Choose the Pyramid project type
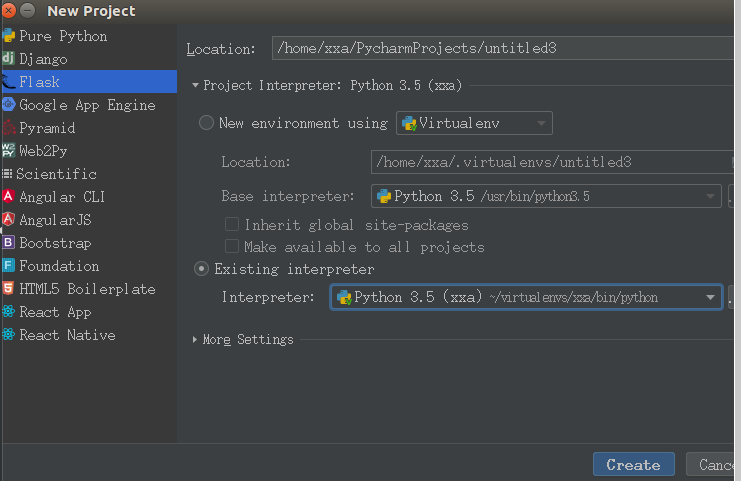The width and height of the screenshot is (741, 481). (x=89, y=128)
